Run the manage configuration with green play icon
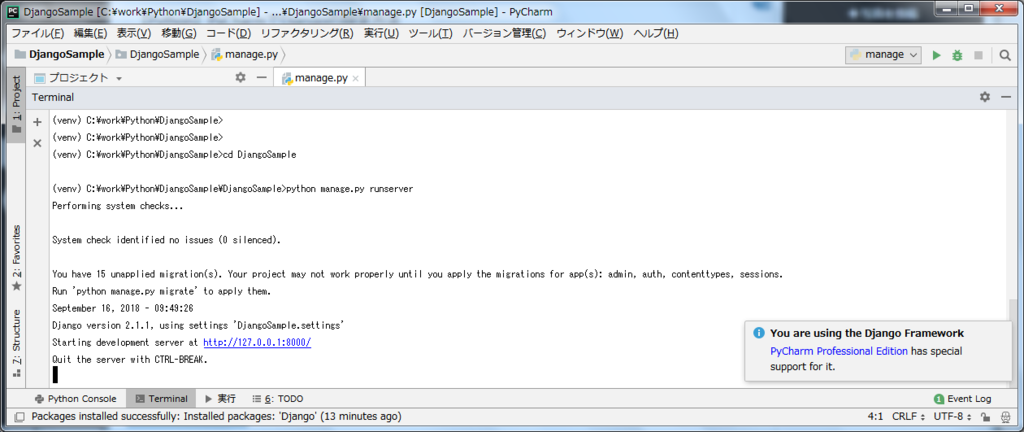Image resolution: width=1024 pixels, height=432 pixels. pyautogui.click(x=936, y=55)
